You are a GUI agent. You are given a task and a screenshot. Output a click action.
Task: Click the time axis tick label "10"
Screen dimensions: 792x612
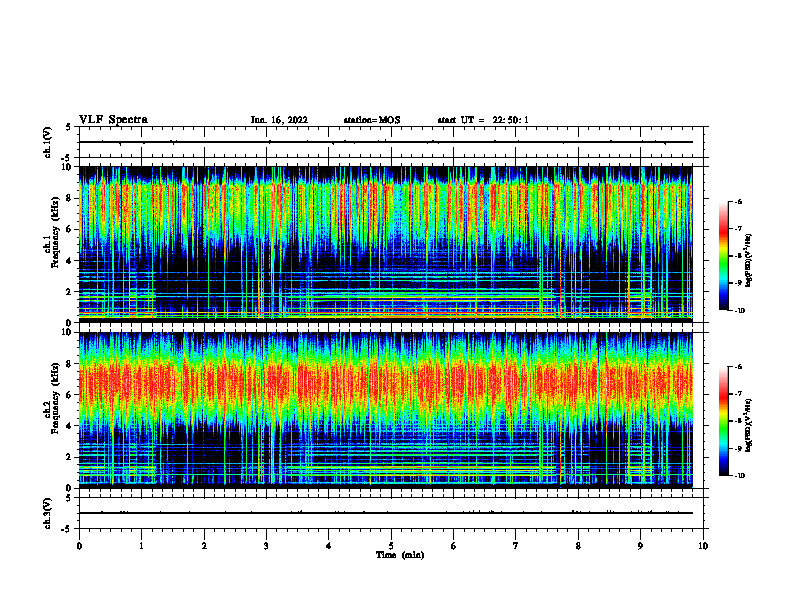coord(703,546)
